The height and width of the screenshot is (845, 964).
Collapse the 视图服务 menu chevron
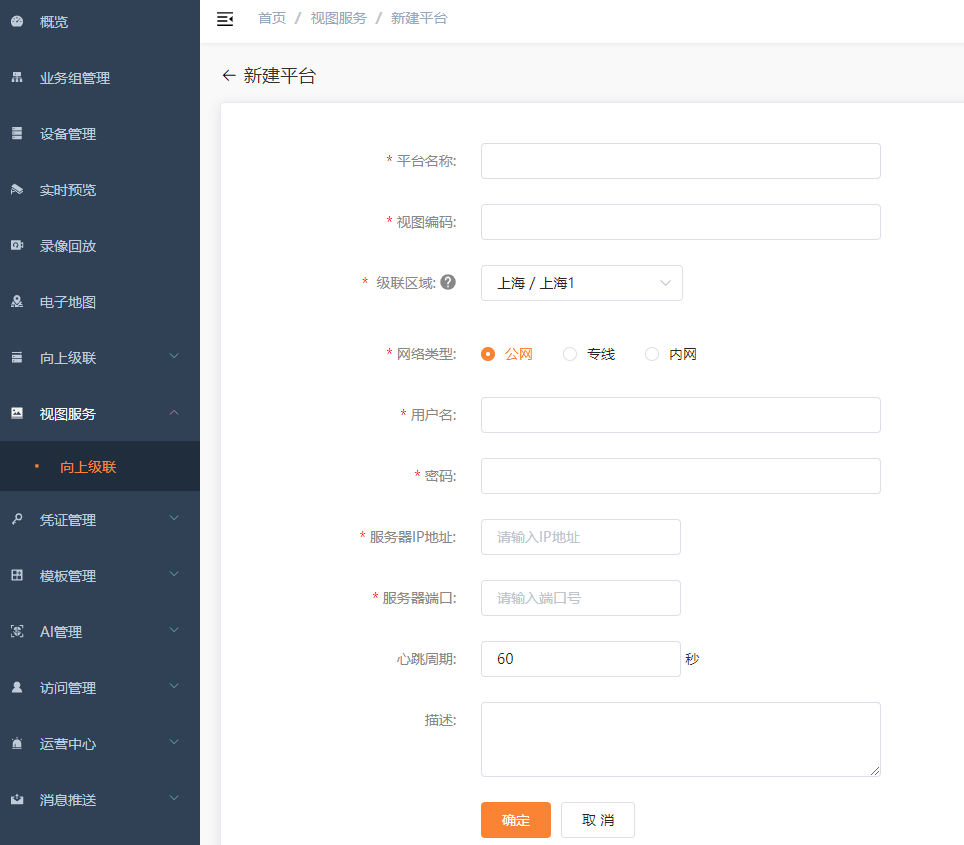(174, 412)
